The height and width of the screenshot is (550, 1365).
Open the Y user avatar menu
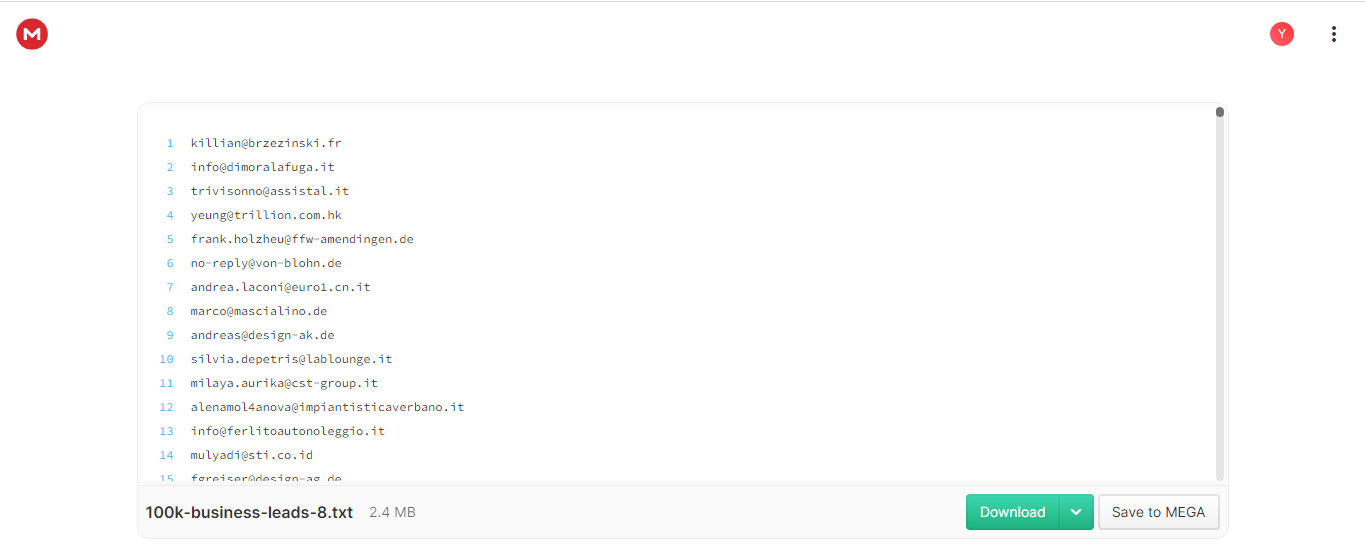(1282, 34)
